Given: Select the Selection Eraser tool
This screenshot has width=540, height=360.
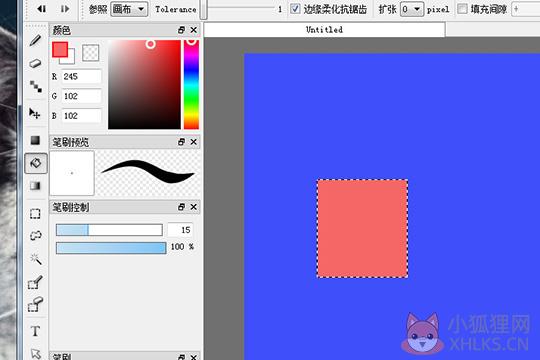Looking at the screenshot, I should coord(35,305).
